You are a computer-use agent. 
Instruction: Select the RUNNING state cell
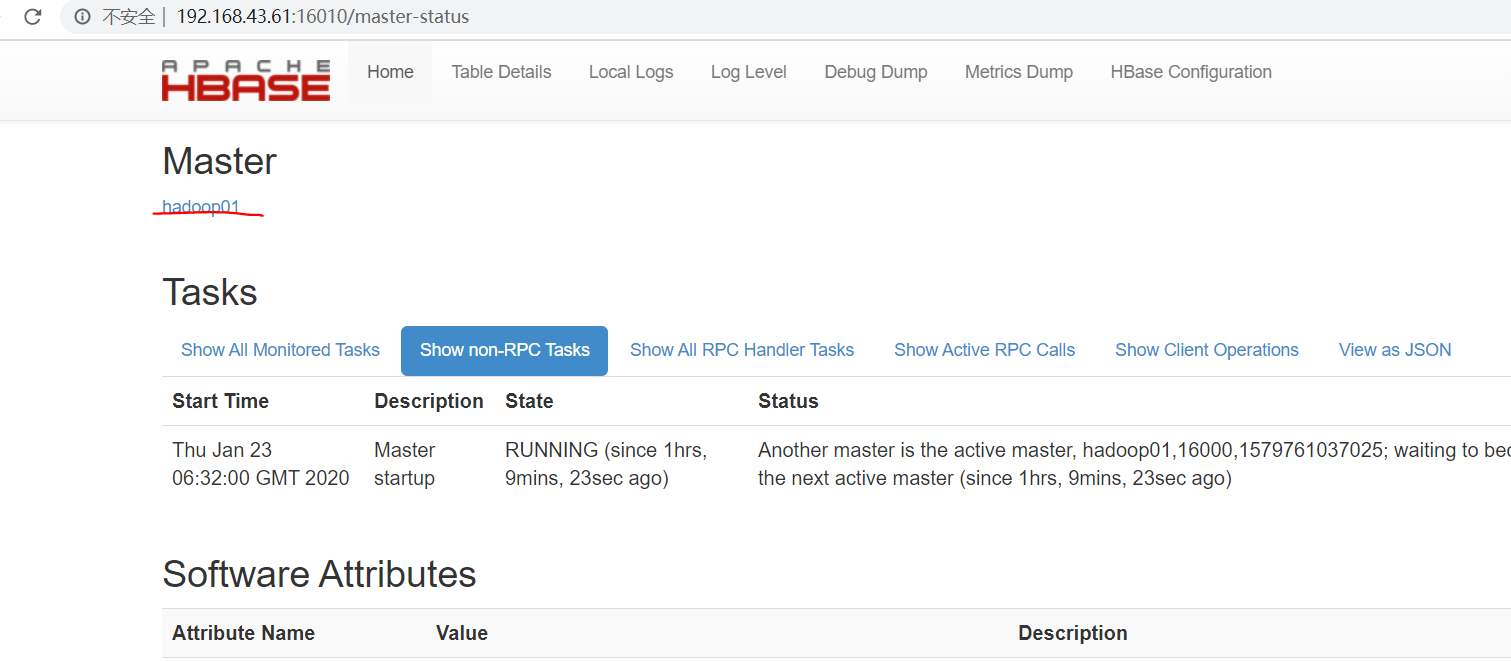(606, 464)
